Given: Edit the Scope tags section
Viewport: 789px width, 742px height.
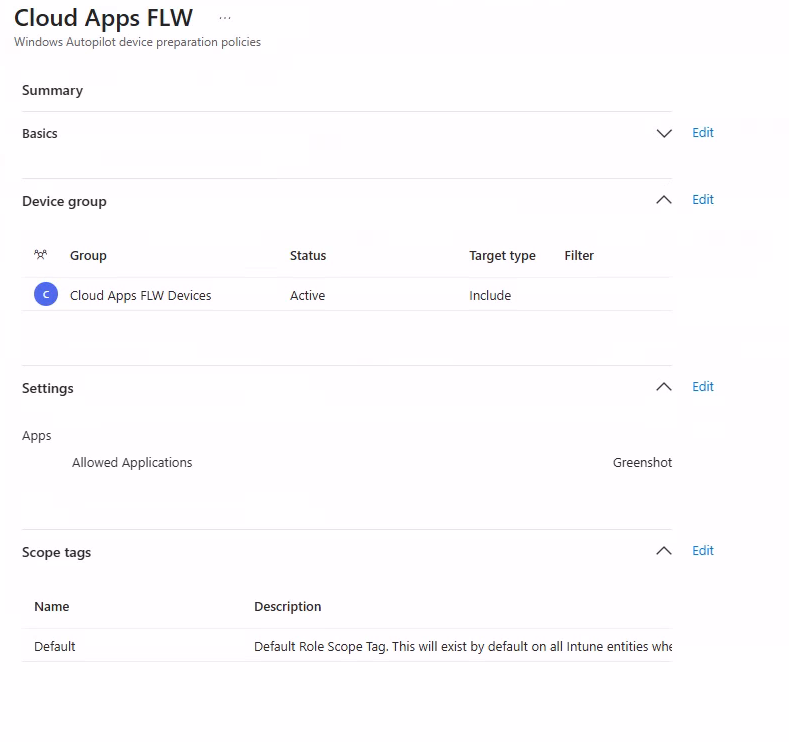Looking at the screenshot, I should [703, 551].
